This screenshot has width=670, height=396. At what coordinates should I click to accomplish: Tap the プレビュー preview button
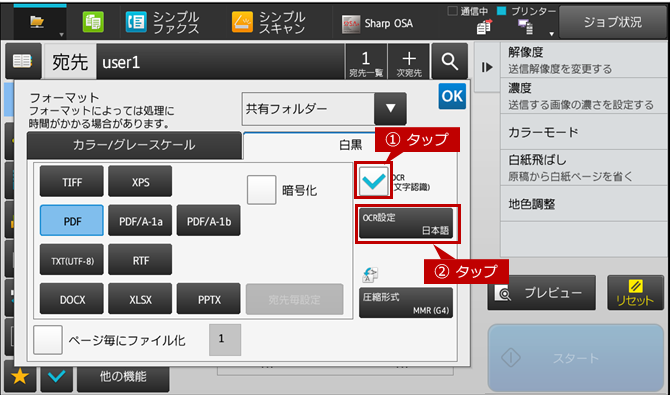click(541, 293)
